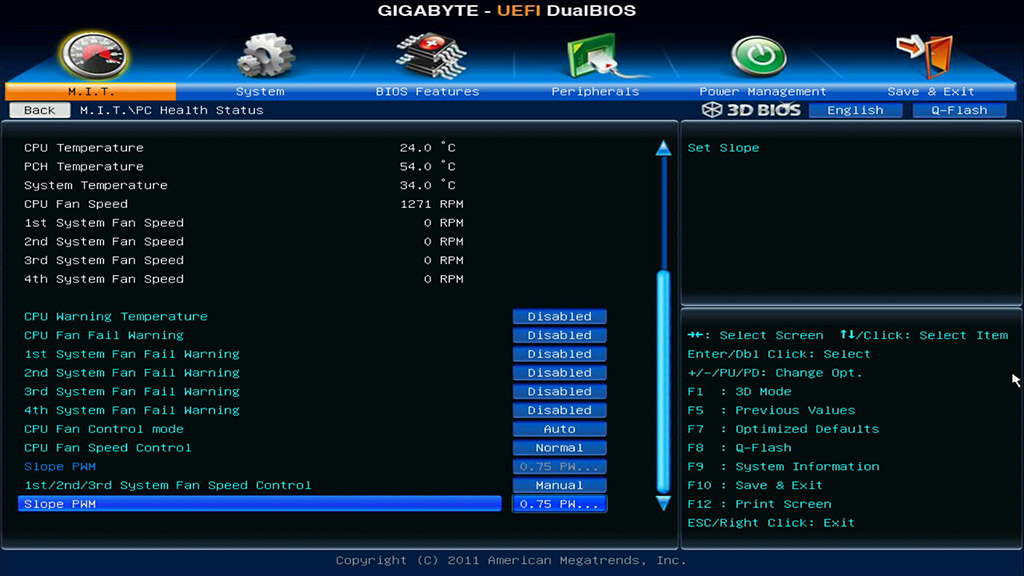Open CPU Fan Control mode Auto option
The height and width of the screenshot is (576, 1024).
[x=560, y=429]
